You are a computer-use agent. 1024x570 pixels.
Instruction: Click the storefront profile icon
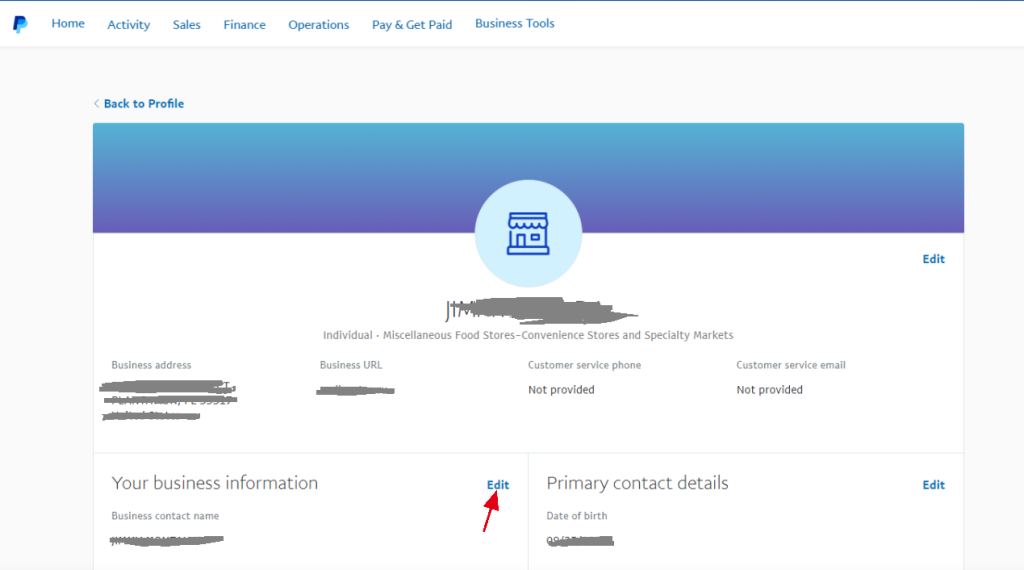click(x=526, y=234)
